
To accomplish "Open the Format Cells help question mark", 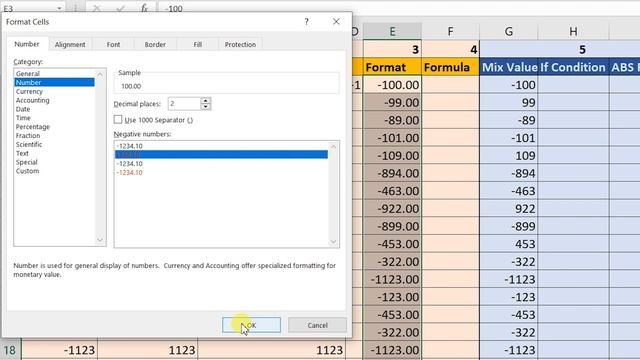I will 307,22.
